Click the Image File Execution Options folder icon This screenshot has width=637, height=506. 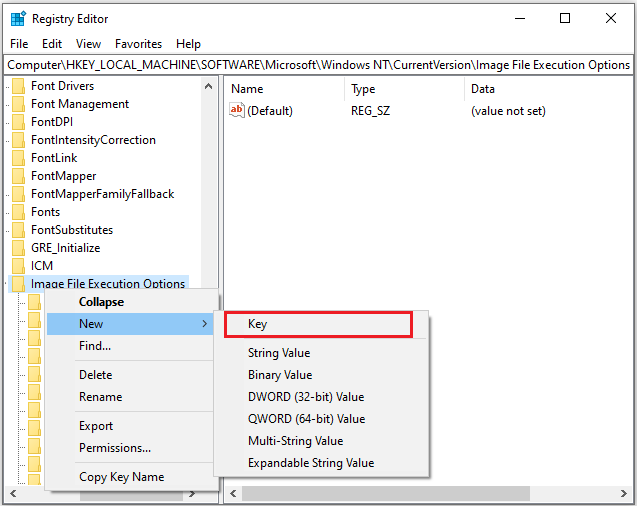pyautogui.click(x=18, y=283)
